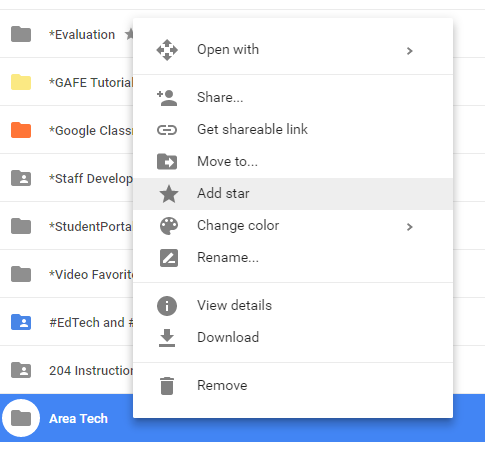Click the *Video Favorites folder icon
The height and width of the screenshot is (453, 485).
(x=21, y=274)
